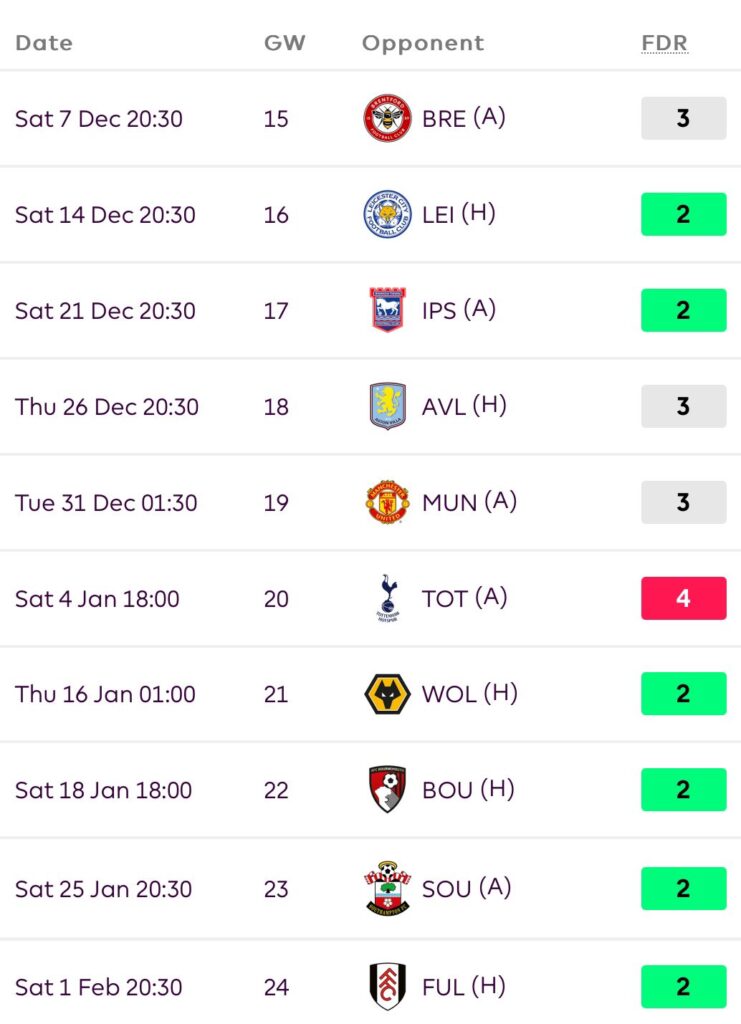The width and height of the screenshot is (741, 1024).
Task: Click the red difficulty 4 swatch
Action: click(683, 598)
